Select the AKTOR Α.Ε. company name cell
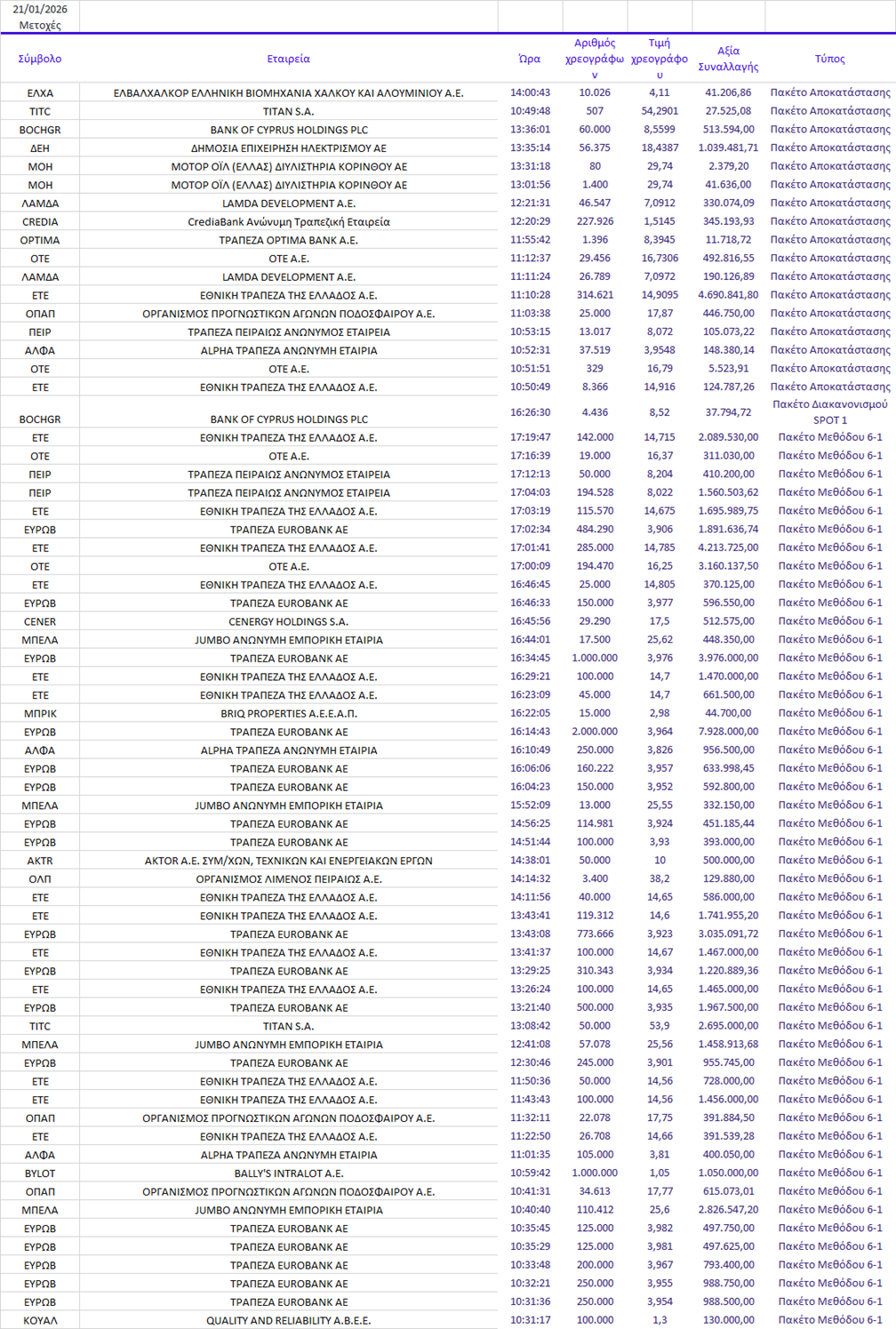Viewport: 896px width, 1329px height. (x=289, y=861)
